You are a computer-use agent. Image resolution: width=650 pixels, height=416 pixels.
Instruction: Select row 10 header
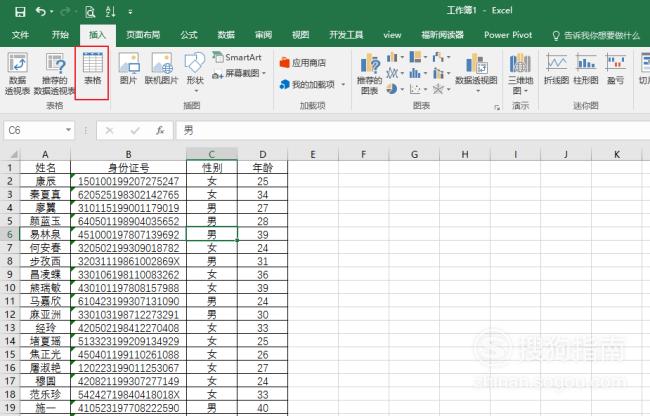(x=10, y=288)
